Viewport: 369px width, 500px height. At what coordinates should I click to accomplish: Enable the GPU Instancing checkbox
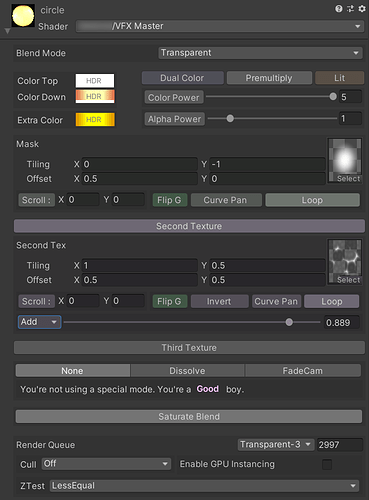[x=327, y=464]
